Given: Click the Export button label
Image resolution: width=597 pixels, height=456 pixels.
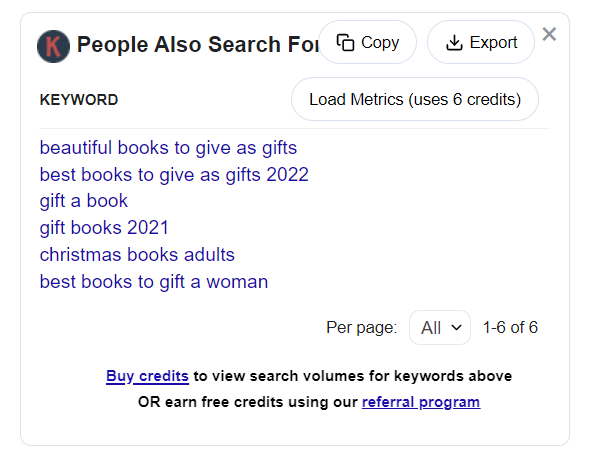Looking at the screenshot, I should [x=493, y=42].
